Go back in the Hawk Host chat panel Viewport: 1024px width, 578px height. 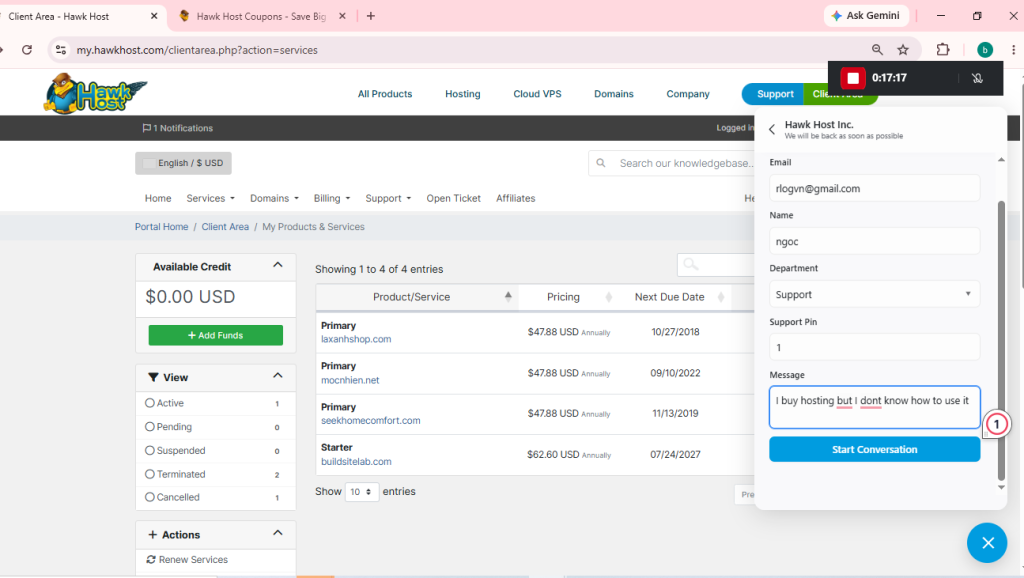coord(772,129)
